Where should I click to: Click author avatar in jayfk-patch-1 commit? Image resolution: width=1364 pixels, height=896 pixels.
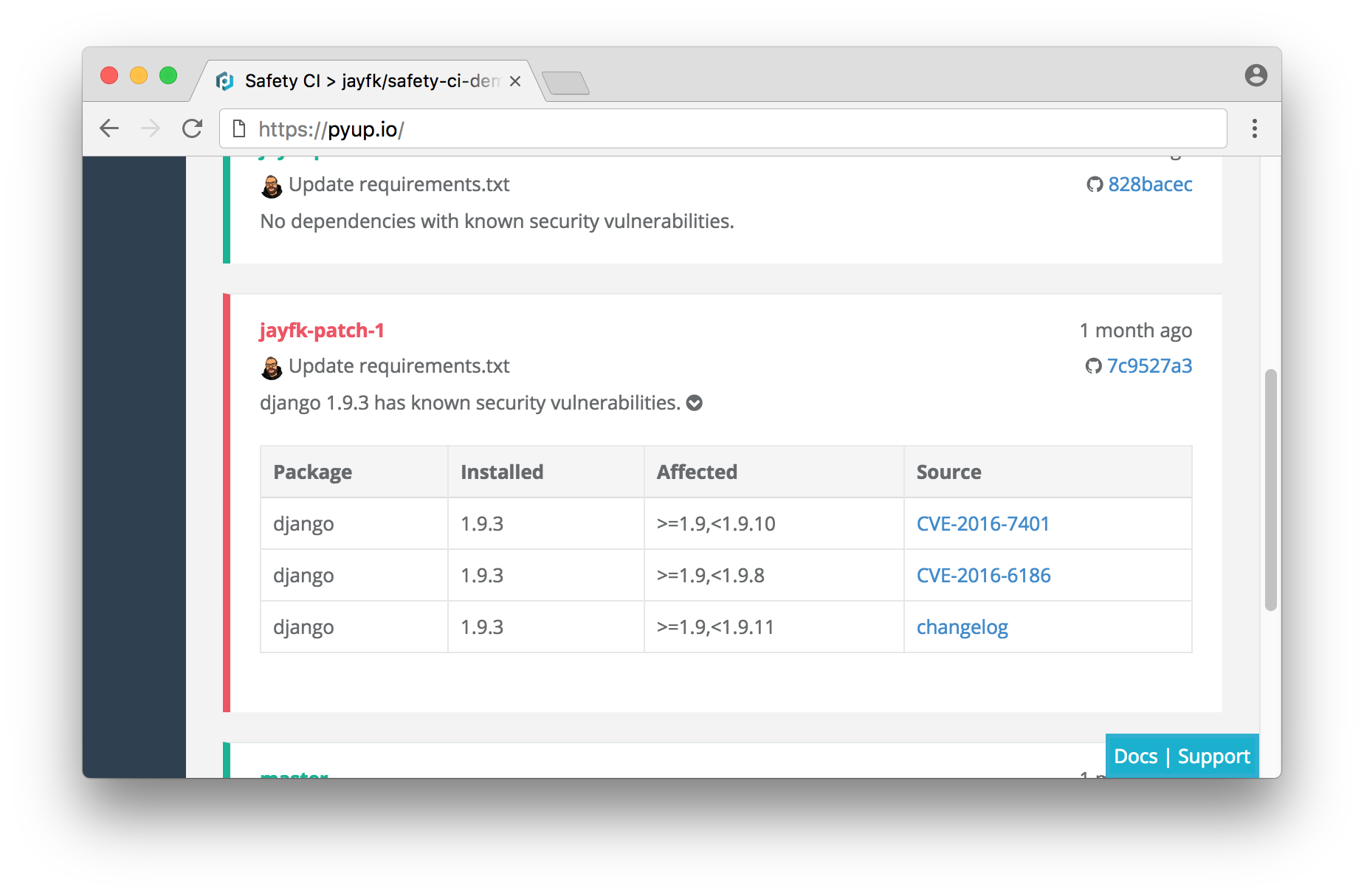pyautogui.click(x=272, y=368)
